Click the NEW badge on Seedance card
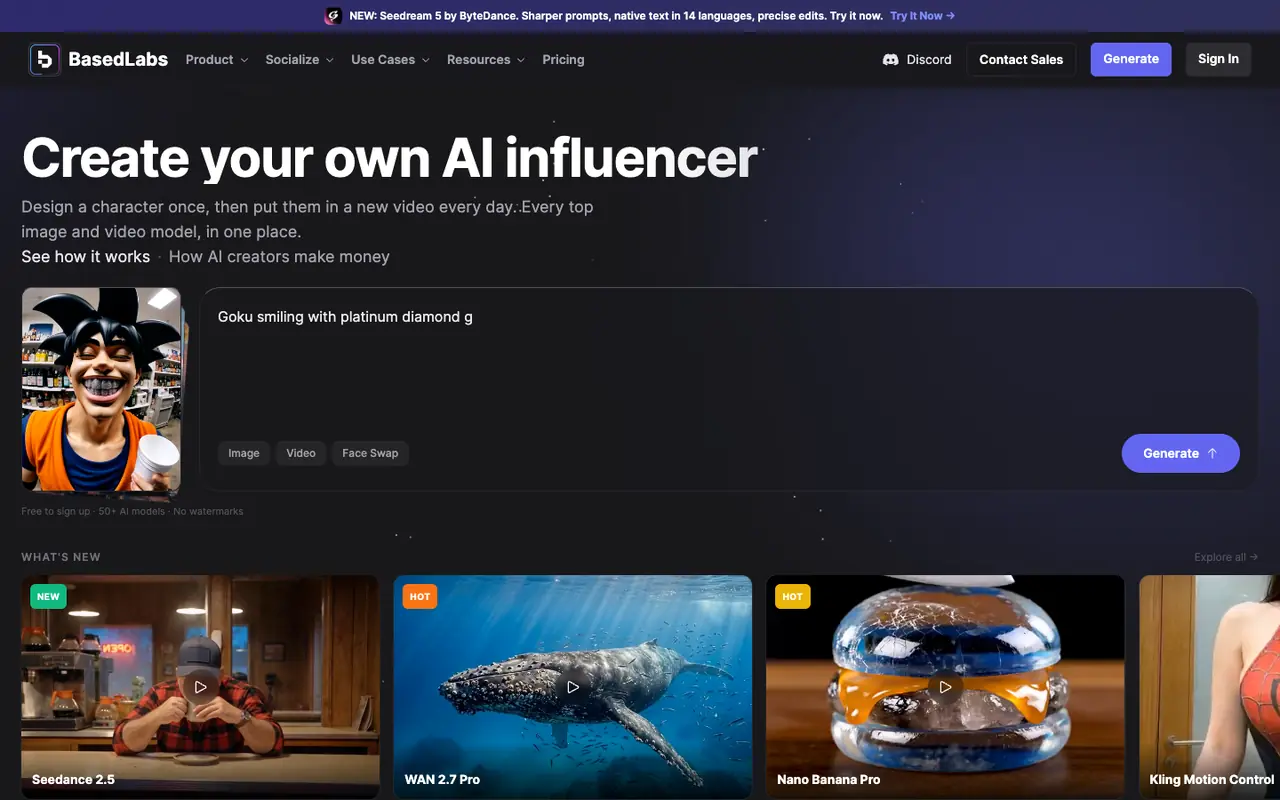 [x=48, y=597]
